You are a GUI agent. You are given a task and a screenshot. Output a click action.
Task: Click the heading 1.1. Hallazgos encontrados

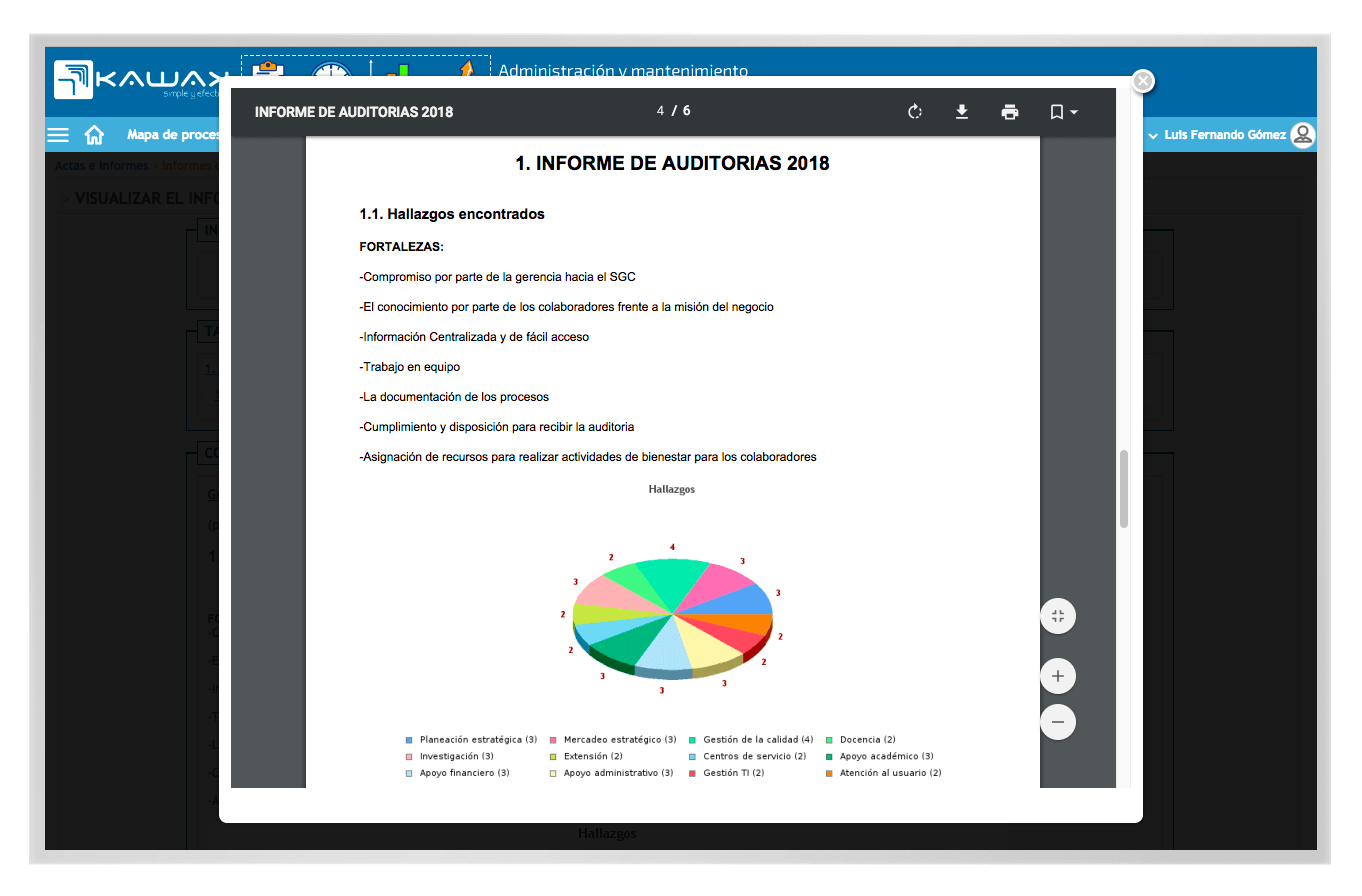[x=452, y=214]
